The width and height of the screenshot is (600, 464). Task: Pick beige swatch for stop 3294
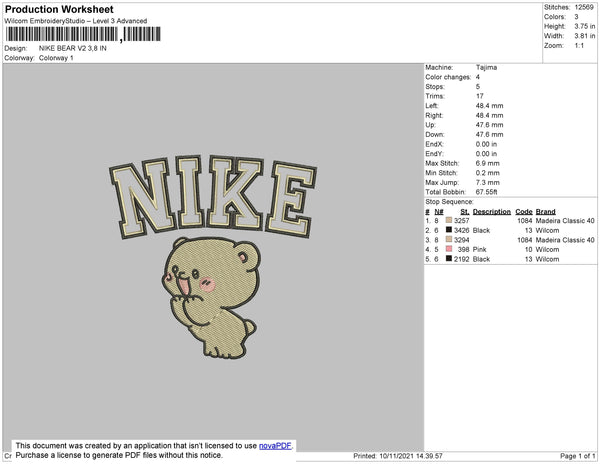[x=449, y=239]
